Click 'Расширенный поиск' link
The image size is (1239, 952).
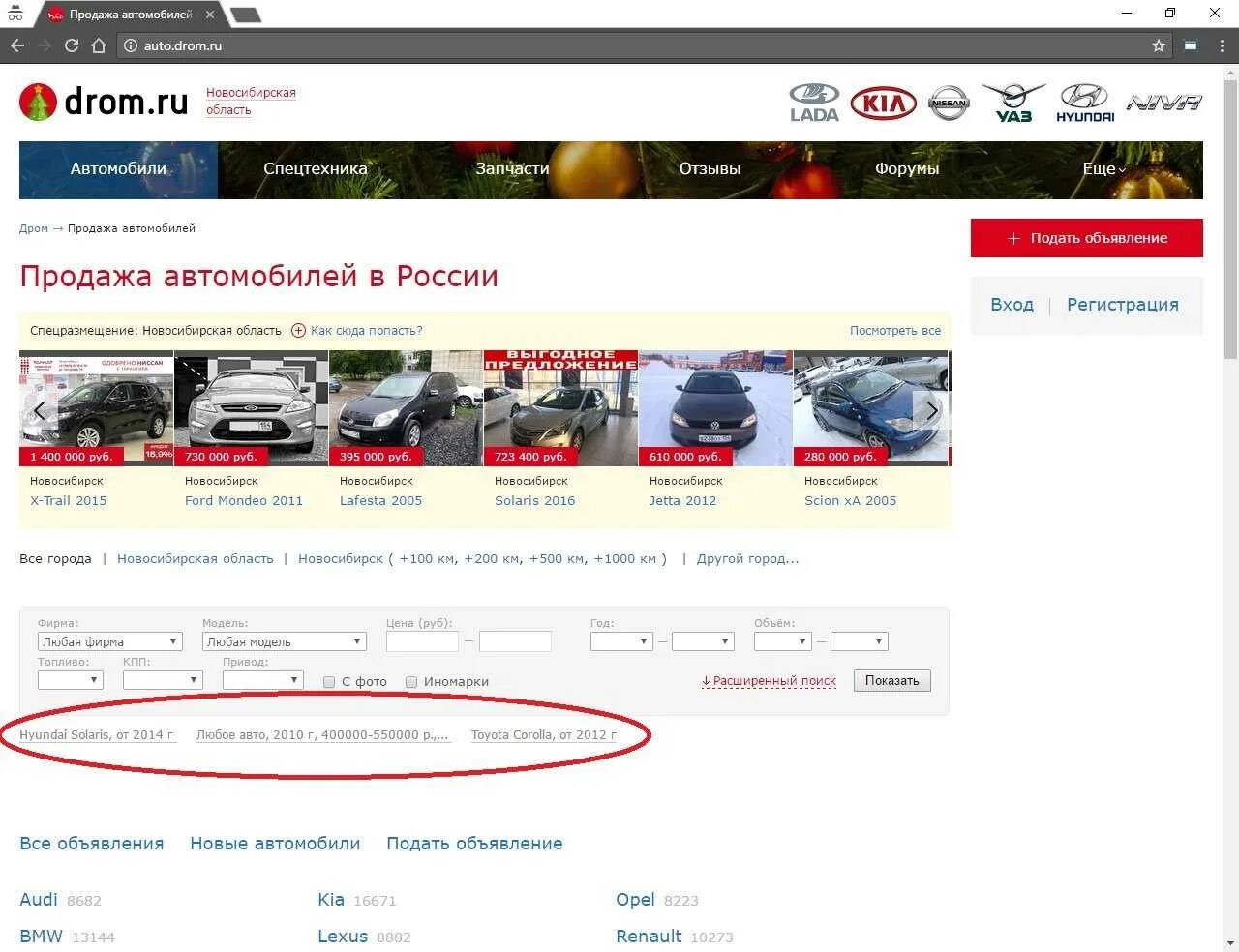tap(770, 681)
